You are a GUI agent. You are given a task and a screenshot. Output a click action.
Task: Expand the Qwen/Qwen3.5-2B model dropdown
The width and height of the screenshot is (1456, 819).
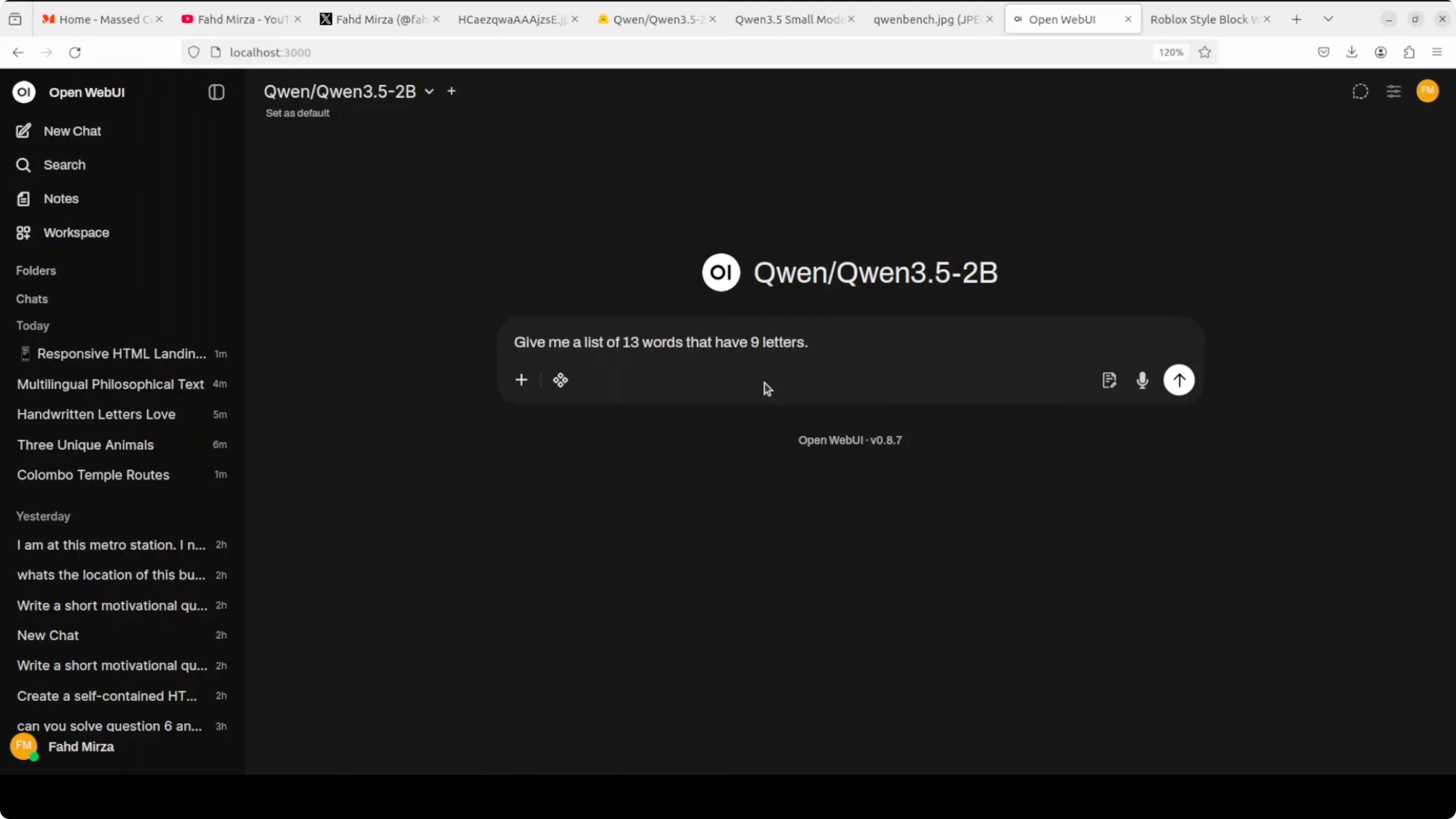(429, 91)
